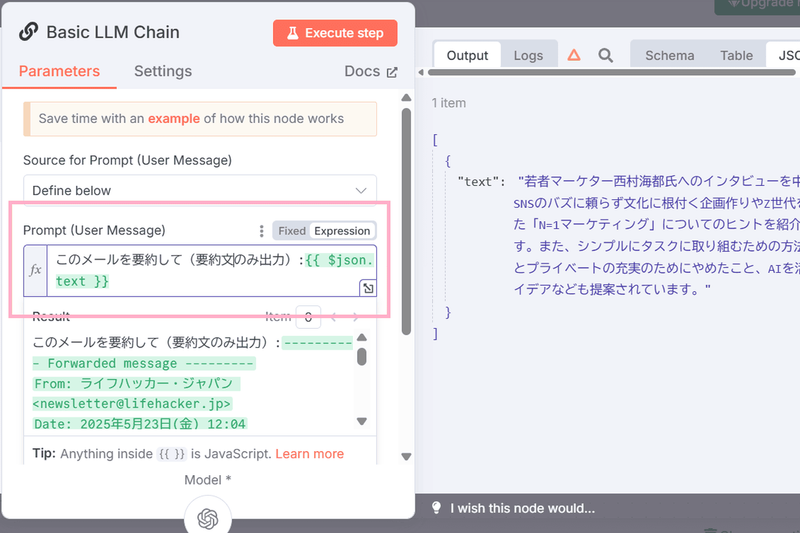800x533 pixels.
Task: Click the orange warning triangle icon
Action: [574, 55]
